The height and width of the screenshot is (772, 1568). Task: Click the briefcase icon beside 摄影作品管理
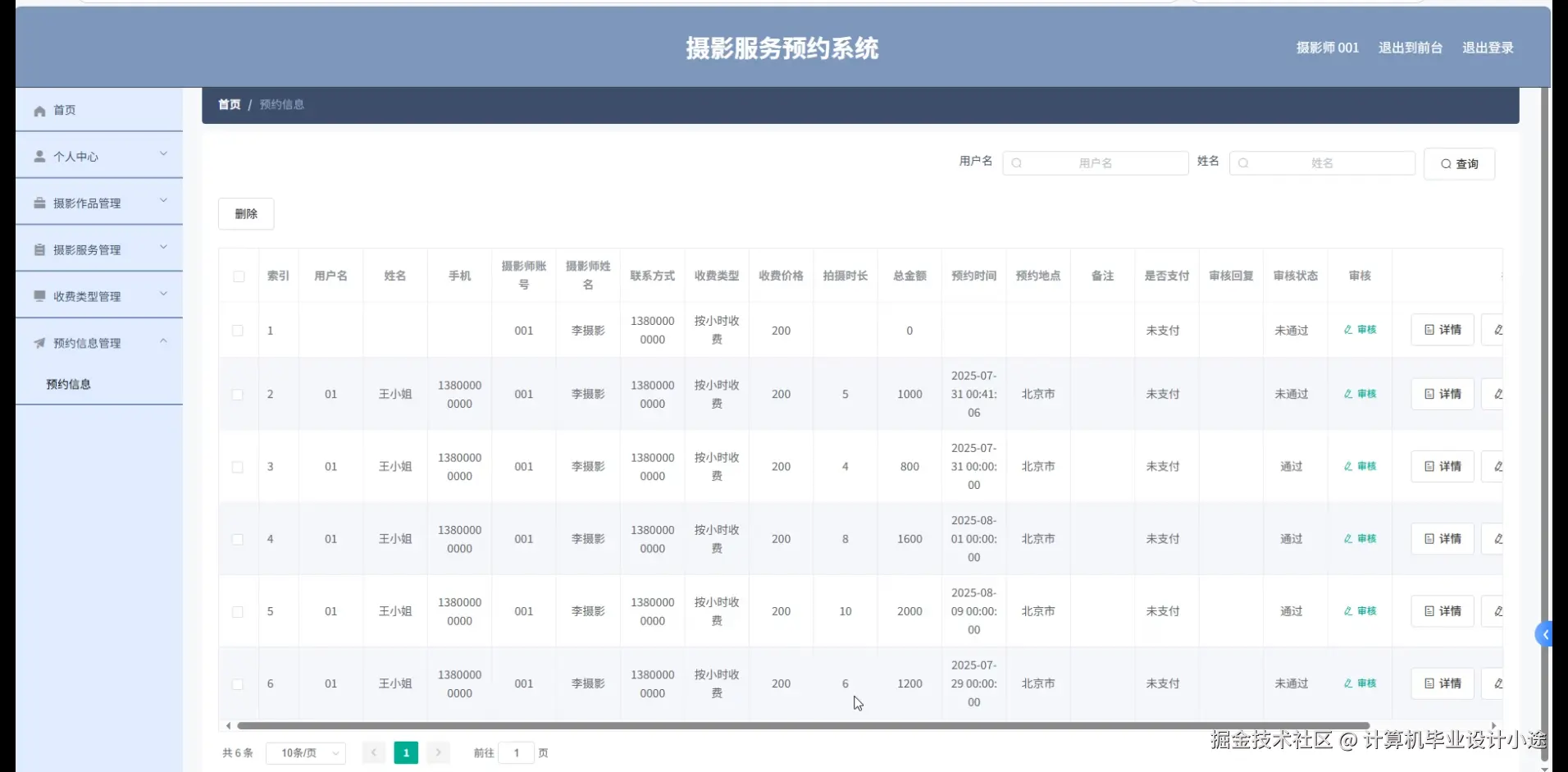click(39, 203)
